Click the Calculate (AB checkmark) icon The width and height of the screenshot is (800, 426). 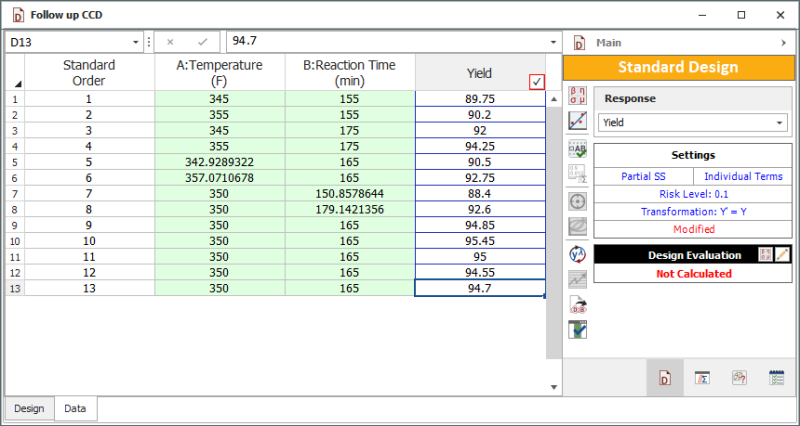(577, 148)
